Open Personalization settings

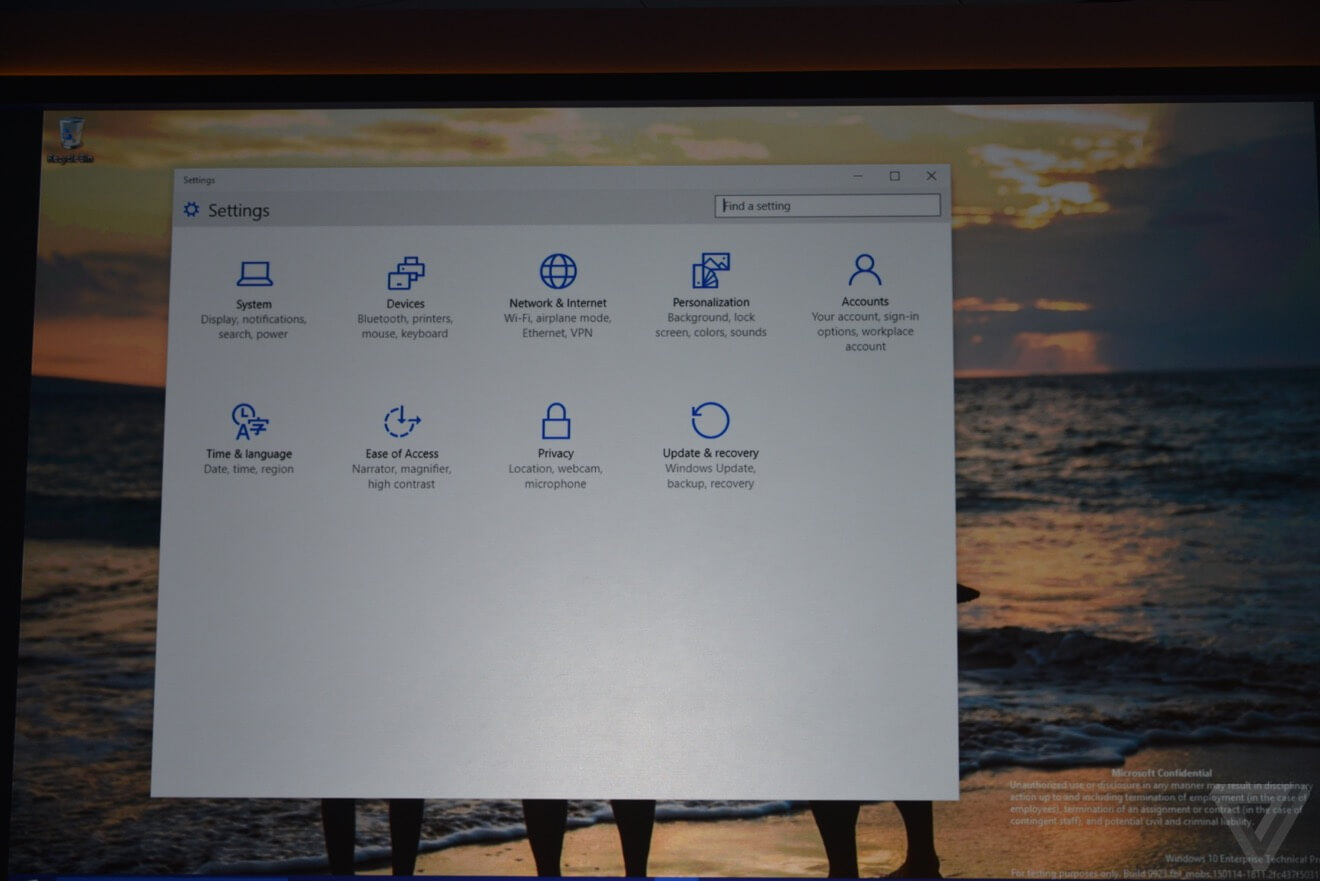coord(710,285)
